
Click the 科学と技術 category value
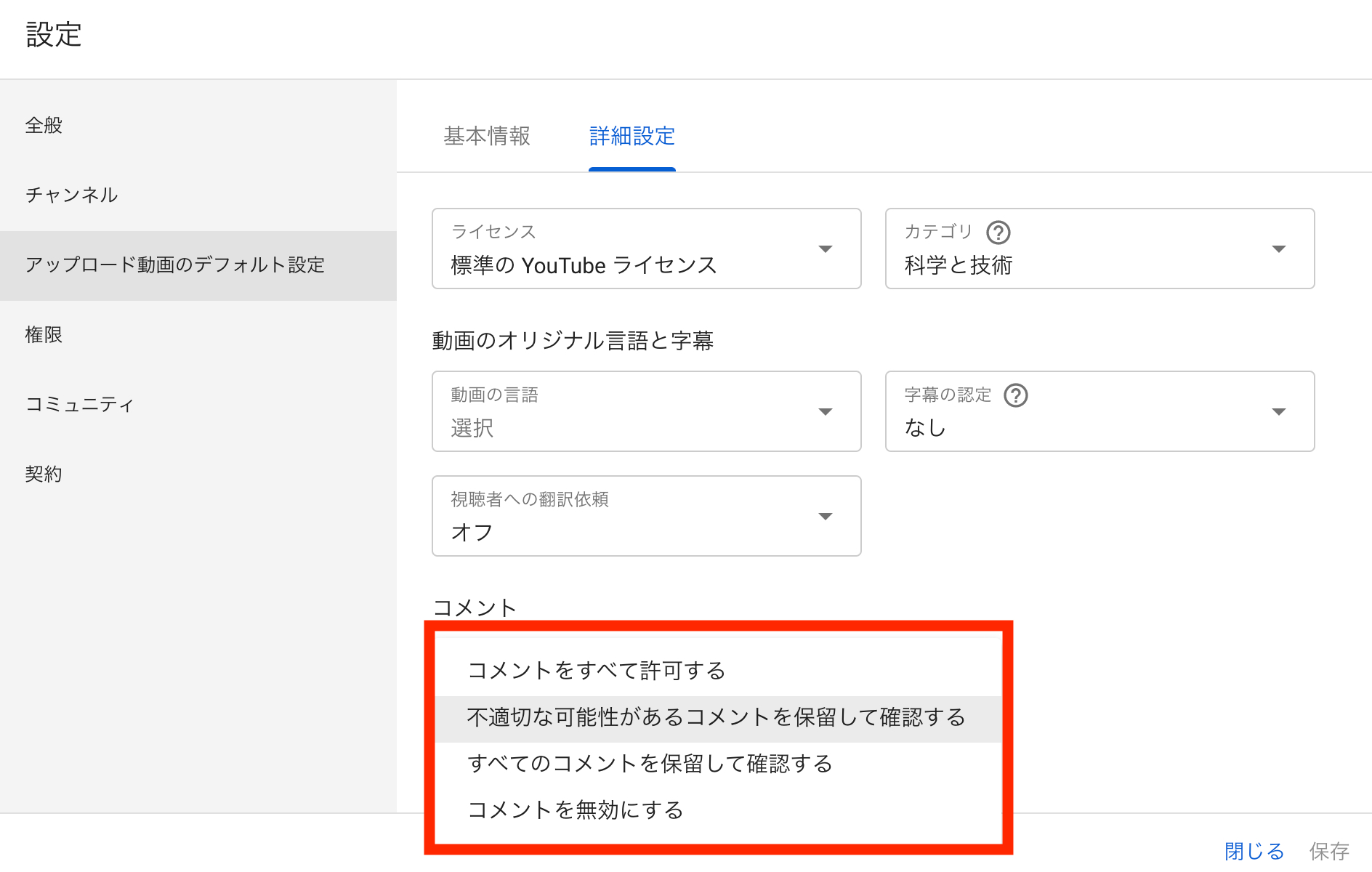(x=959, y=265)
